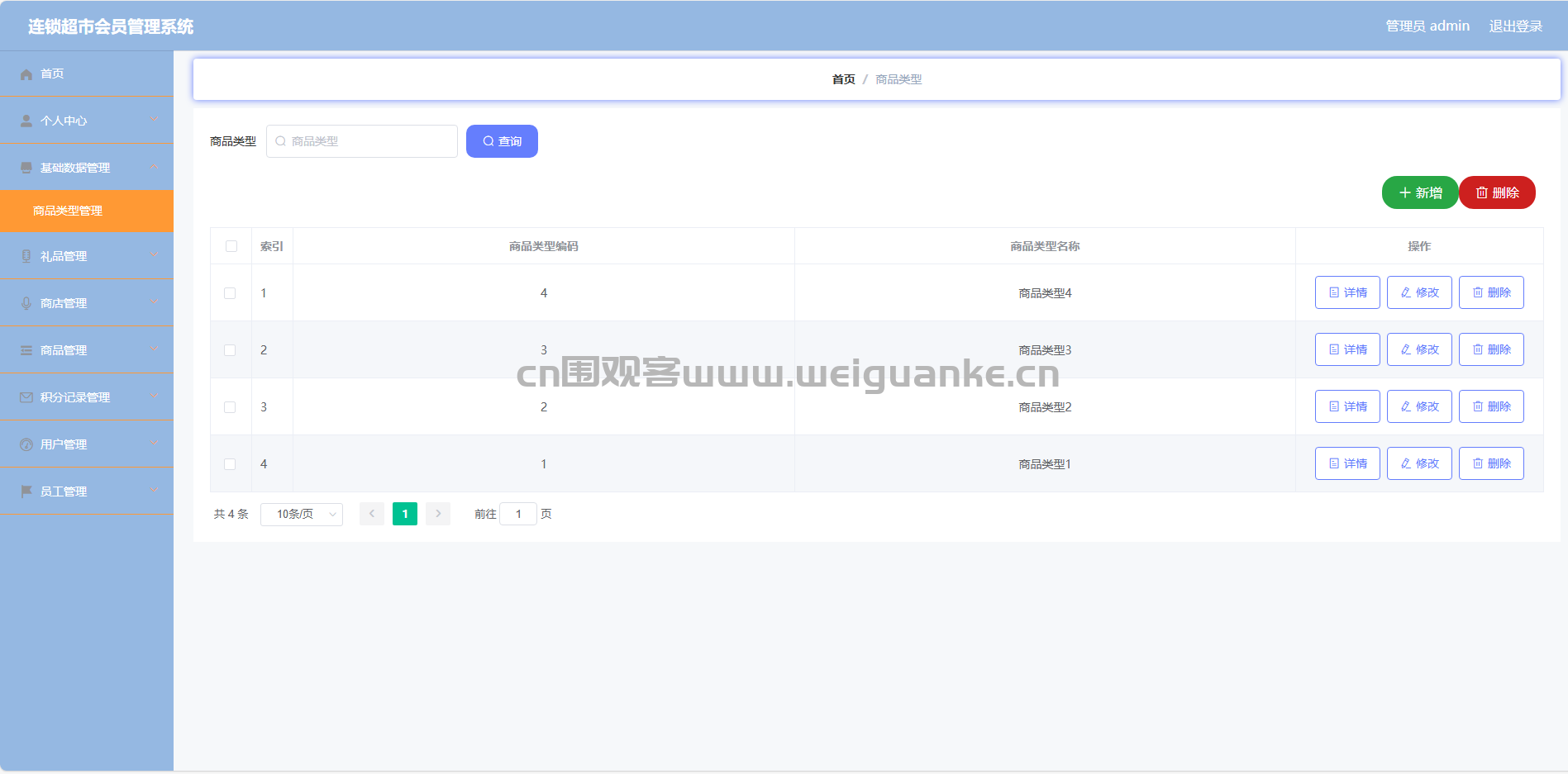The height and width of the screenshot is (774, 1568).
Task: Click the 前往 page number input
Action: tap(518, 514)
